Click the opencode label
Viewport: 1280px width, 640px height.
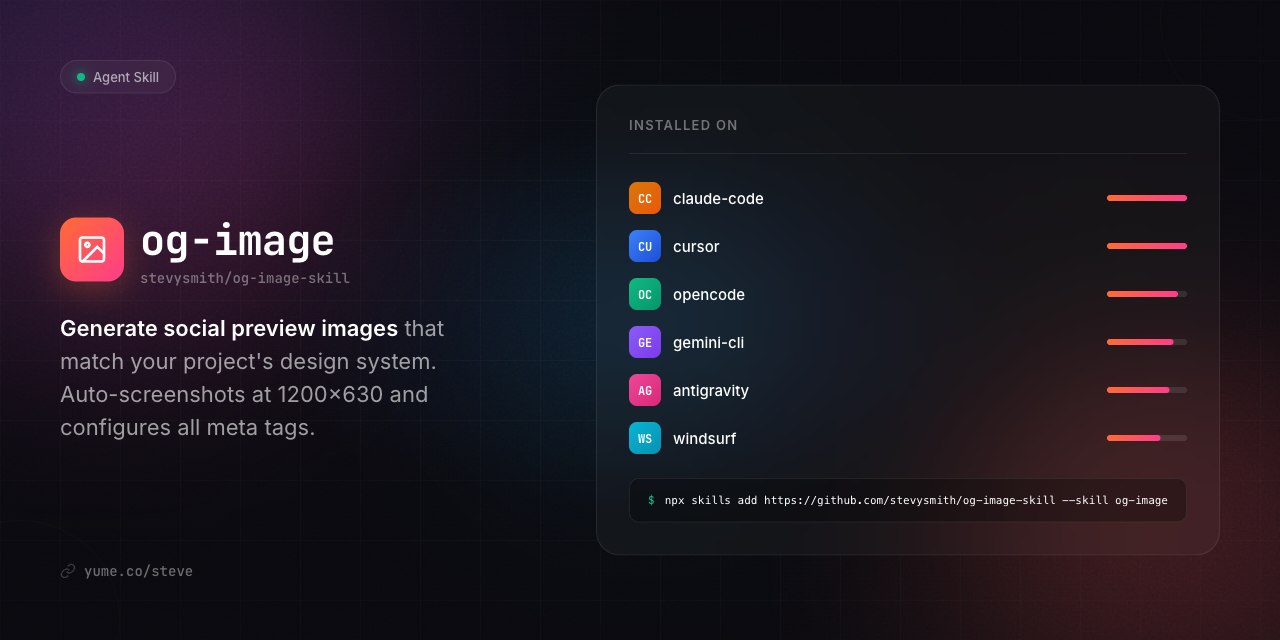tap(709, 295)
